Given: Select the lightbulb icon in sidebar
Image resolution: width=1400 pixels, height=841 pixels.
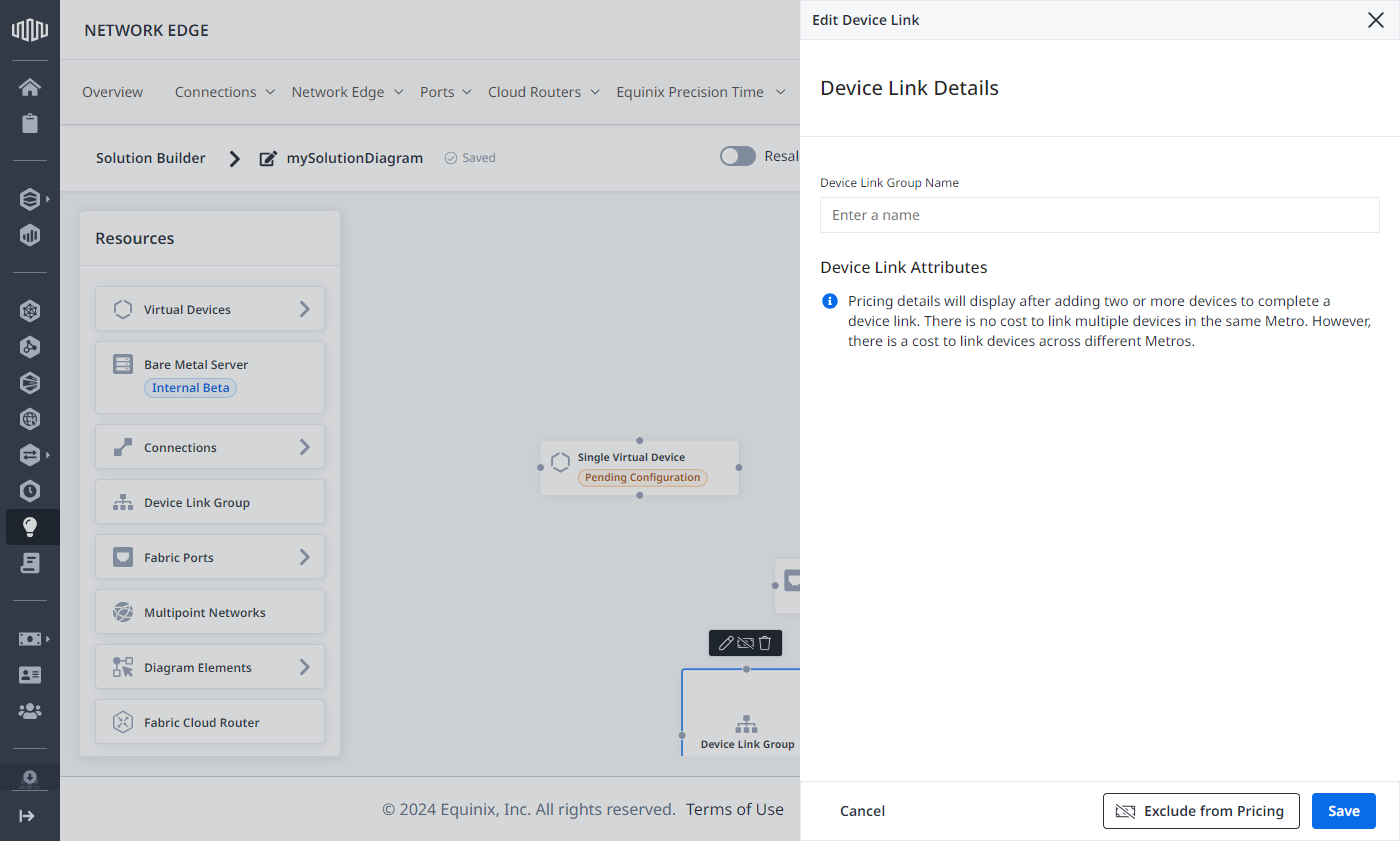Looking at the screenshot, I should [30, 527].
